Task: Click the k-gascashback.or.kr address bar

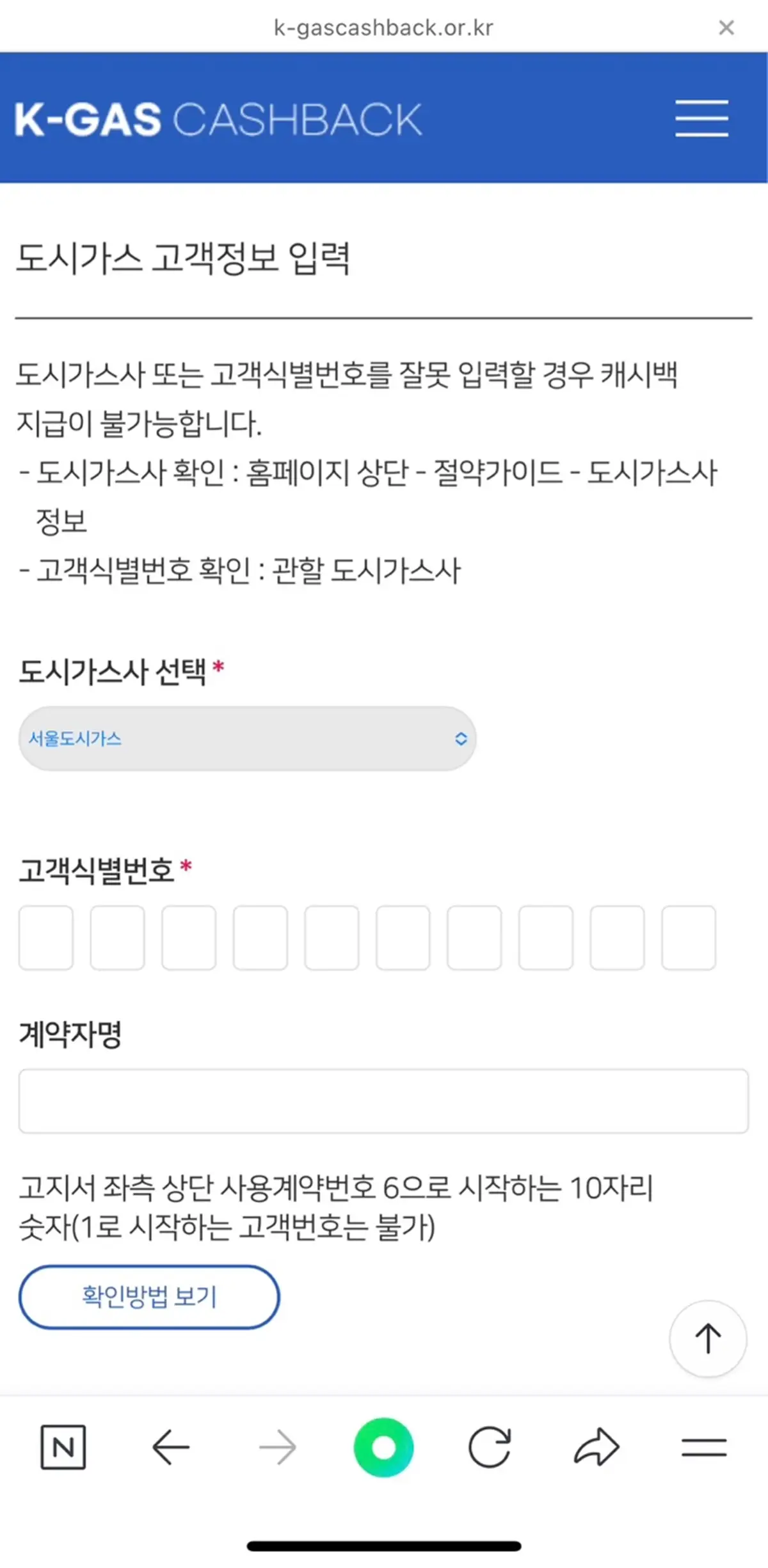Action: (383, 27)
